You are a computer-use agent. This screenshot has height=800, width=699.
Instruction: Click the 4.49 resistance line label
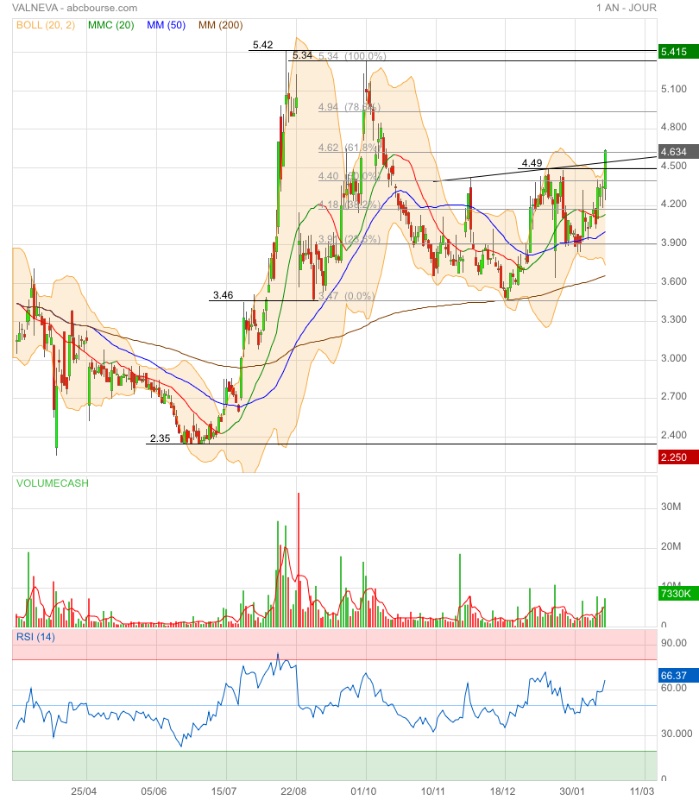click(x=532, y=163)
